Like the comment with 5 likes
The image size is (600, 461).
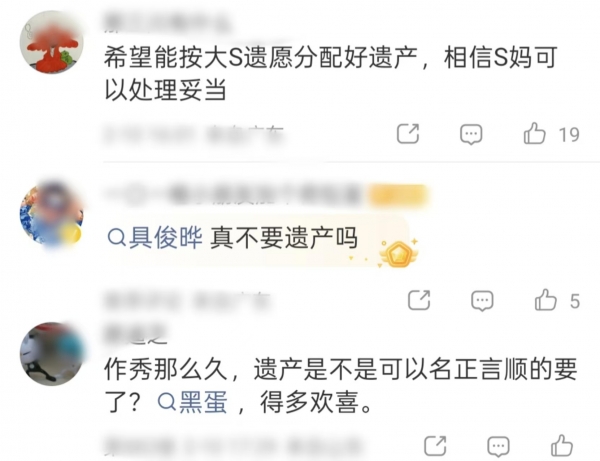(x=545, y=299)
